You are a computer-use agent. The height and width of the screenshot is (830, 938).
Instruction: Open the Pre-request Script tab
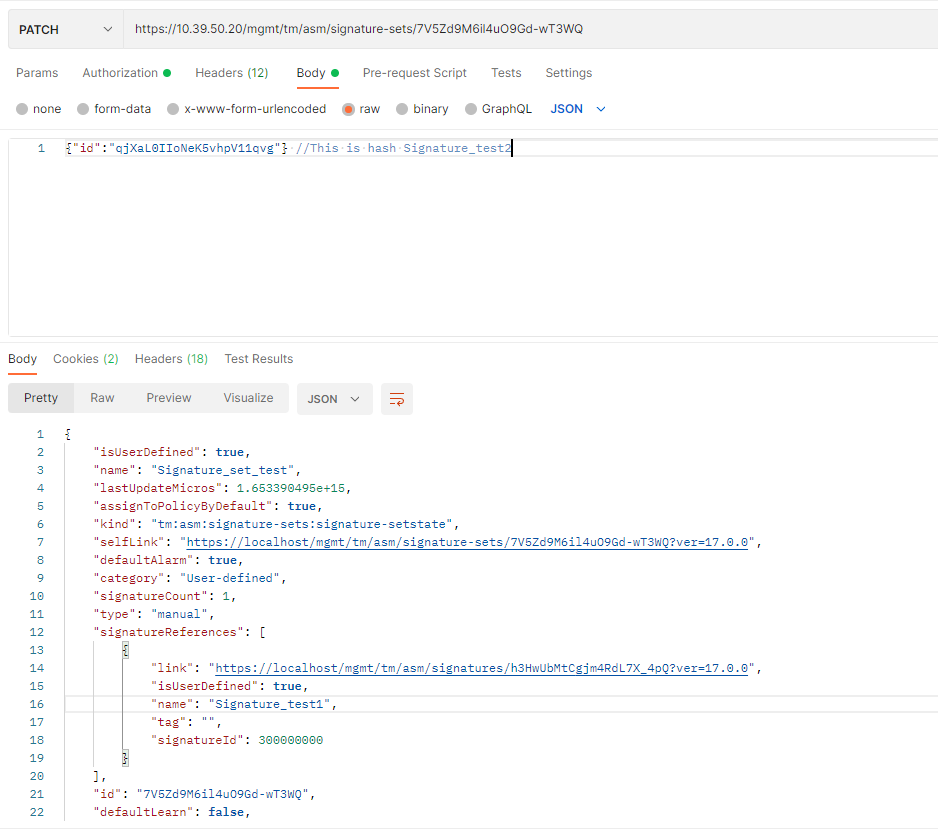[415, 73]
